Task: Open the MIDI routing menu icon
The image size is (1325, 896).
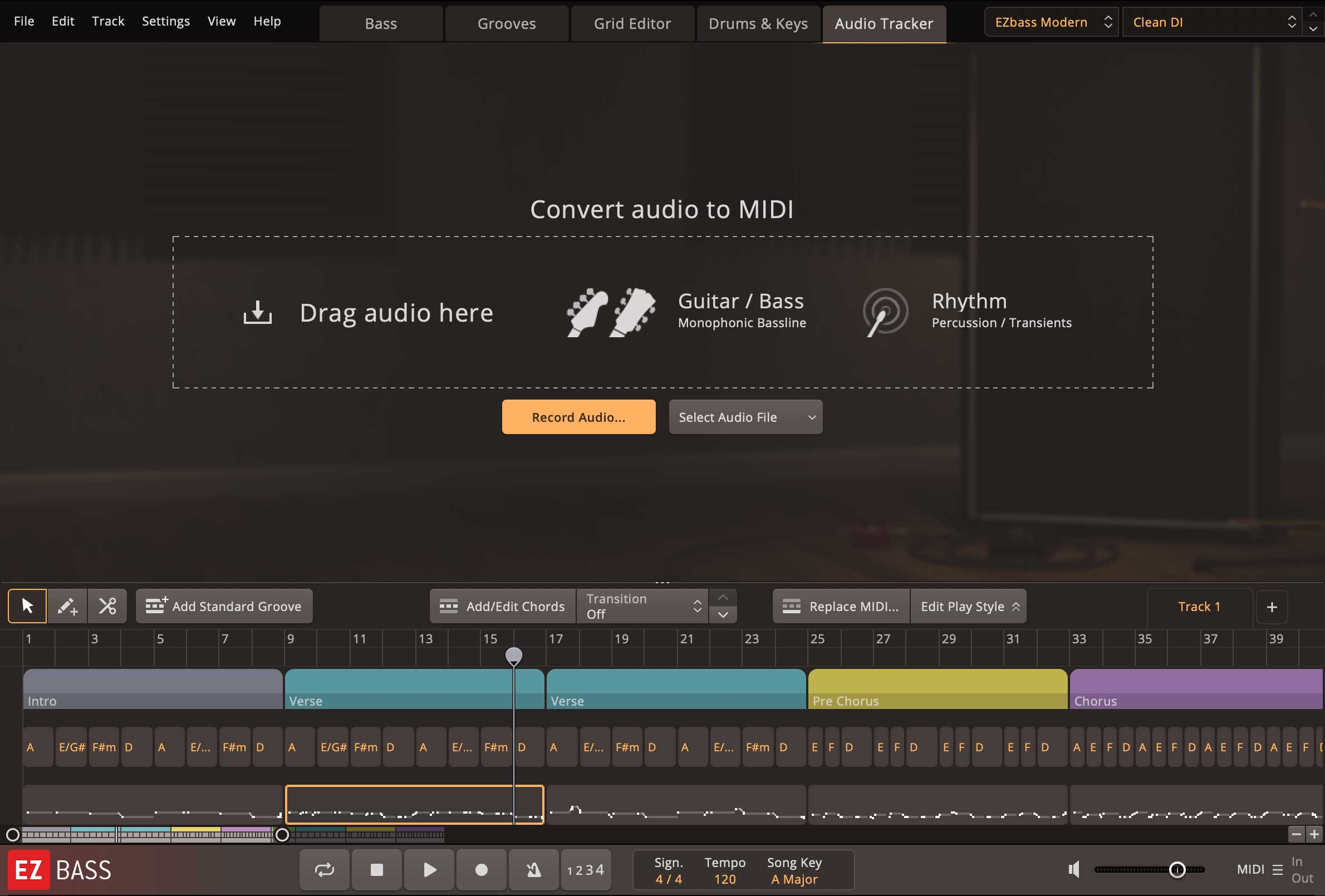Action: 1278,870
